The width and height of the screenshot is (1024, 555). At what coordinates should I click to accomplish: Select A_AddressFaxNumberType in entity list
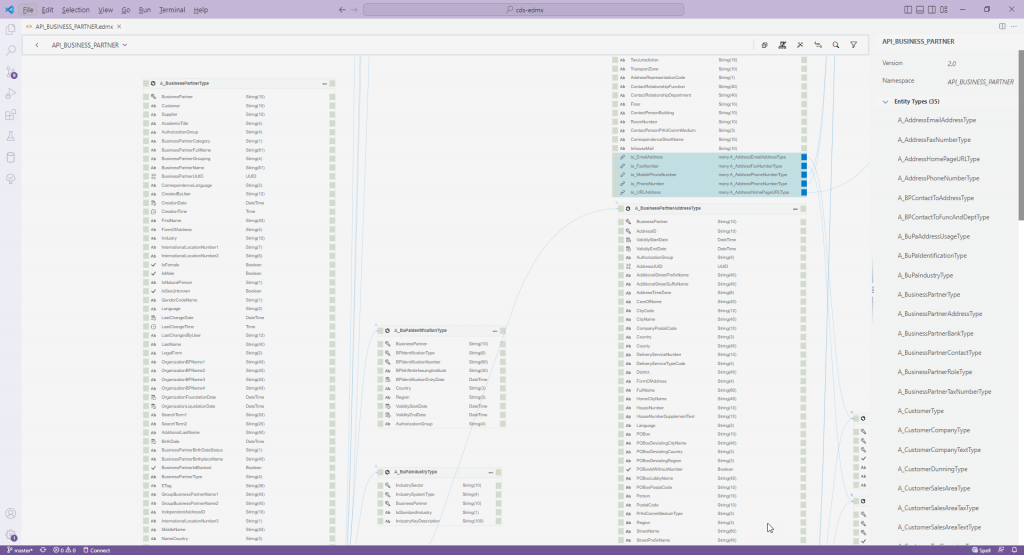click(934, 140)
